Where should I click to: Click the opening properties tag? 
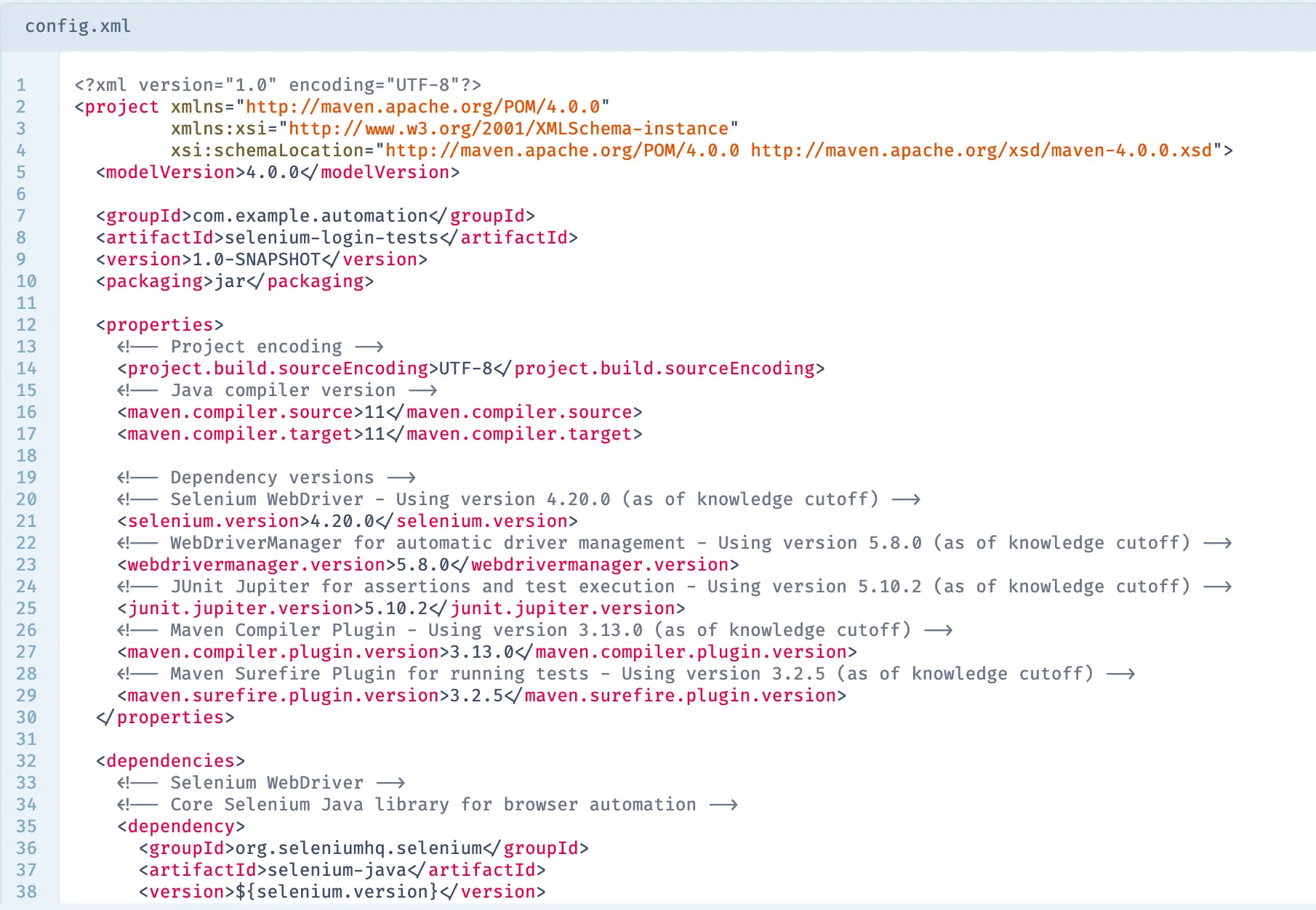tap(160, 325)
